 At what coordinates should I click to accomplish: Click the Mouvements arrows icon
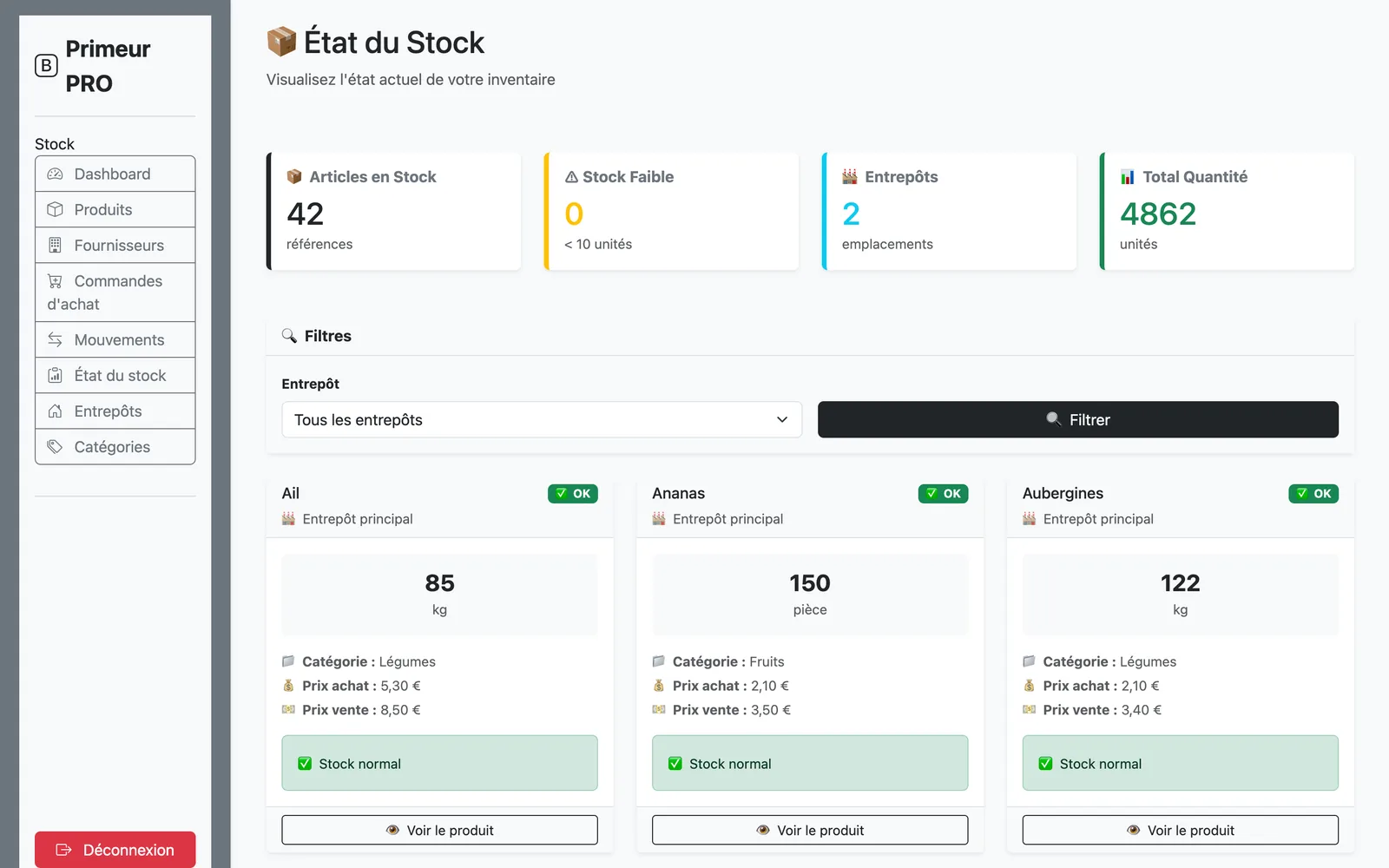(x=55, y=340)
